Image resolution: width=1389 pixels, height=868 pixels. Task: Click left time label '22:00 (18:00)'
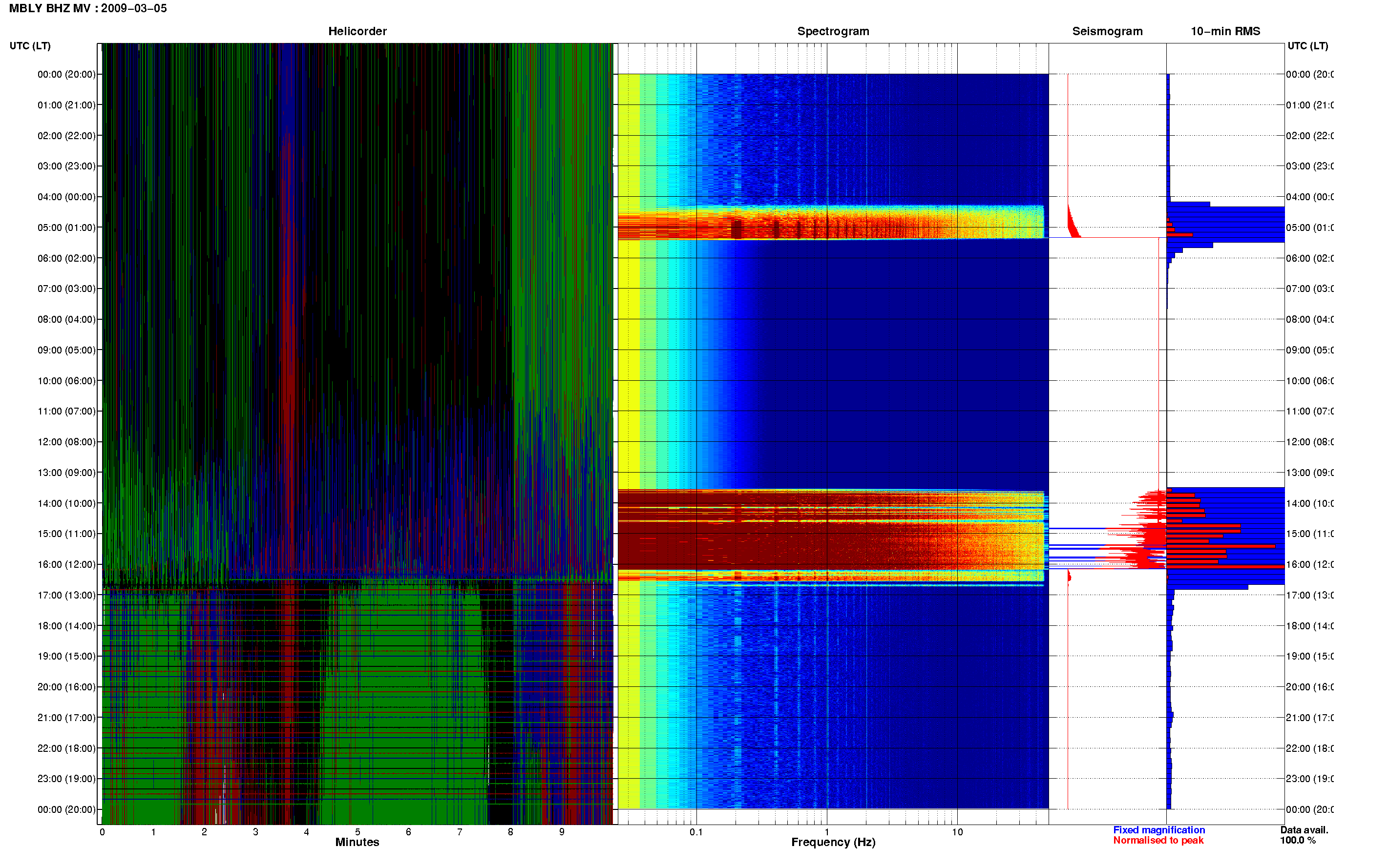66,748
